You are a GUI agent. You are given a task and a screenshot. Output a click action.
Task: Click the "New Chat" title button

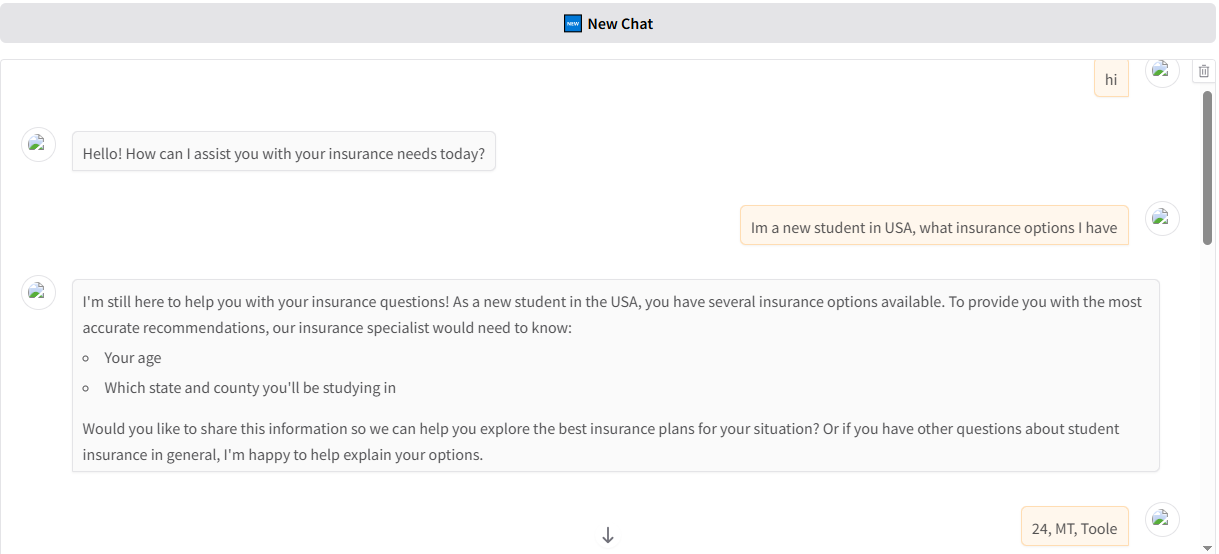(620, 23)
